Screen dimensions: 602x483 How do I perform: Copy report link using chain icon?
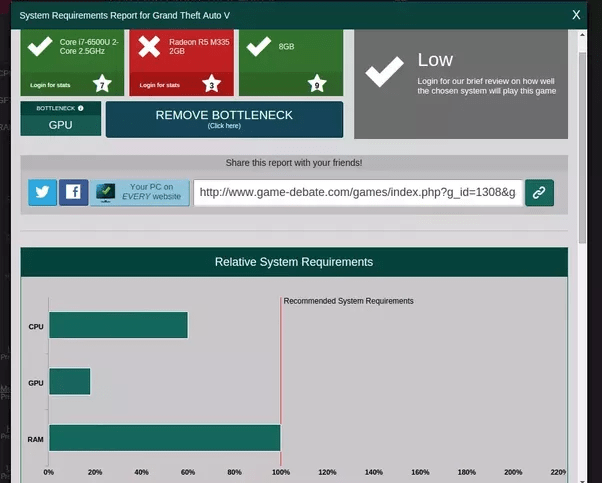(x=539, y=192)
